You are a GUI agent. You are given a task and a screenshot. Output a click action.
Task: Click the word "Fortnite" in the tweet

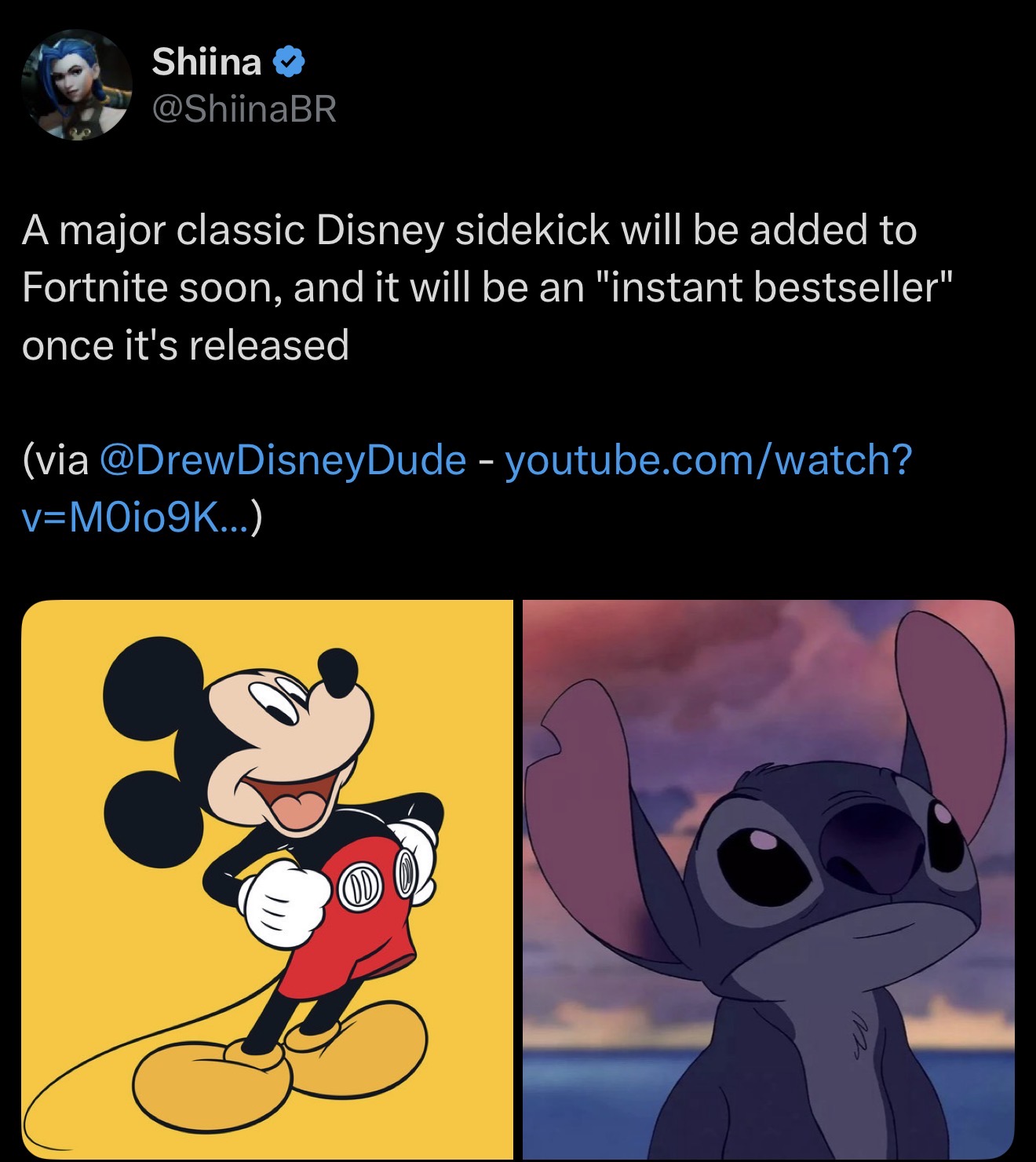click(x=93, y=287)
